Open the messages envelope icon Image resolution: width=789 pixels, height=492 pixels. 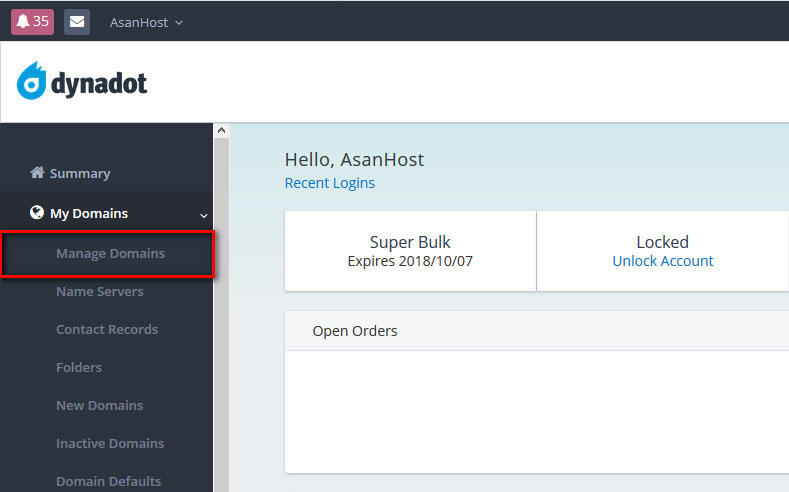tap(77, 21)
